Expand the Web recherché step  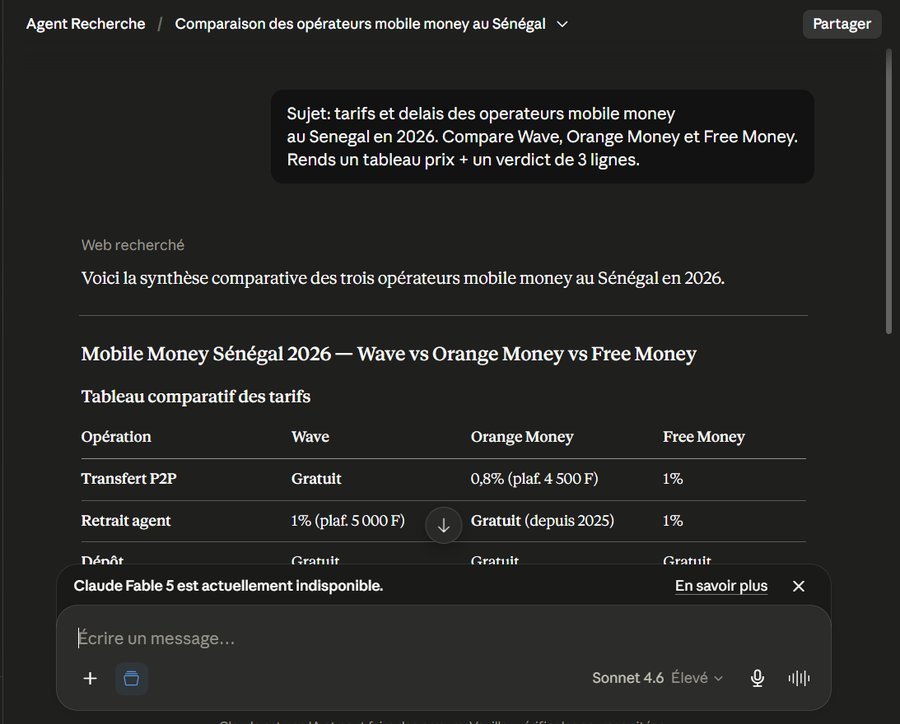[133, 245]
